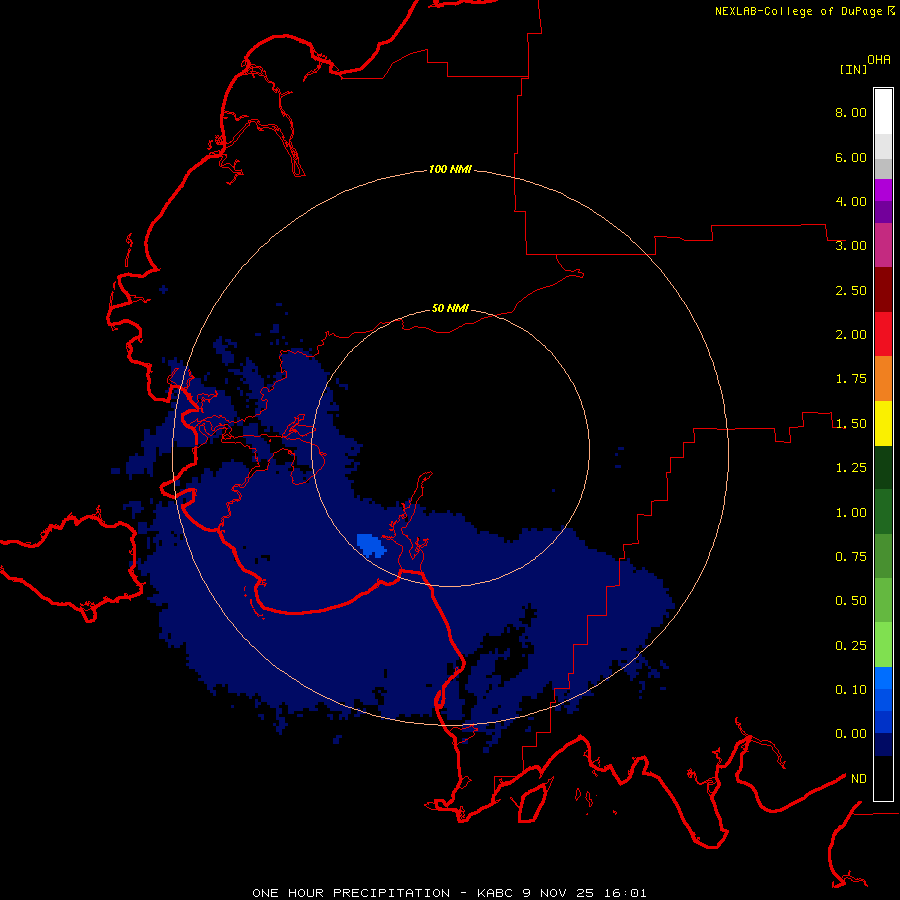
Task: Click the 4.00 legend value
Action: click(x=851, y=201)
